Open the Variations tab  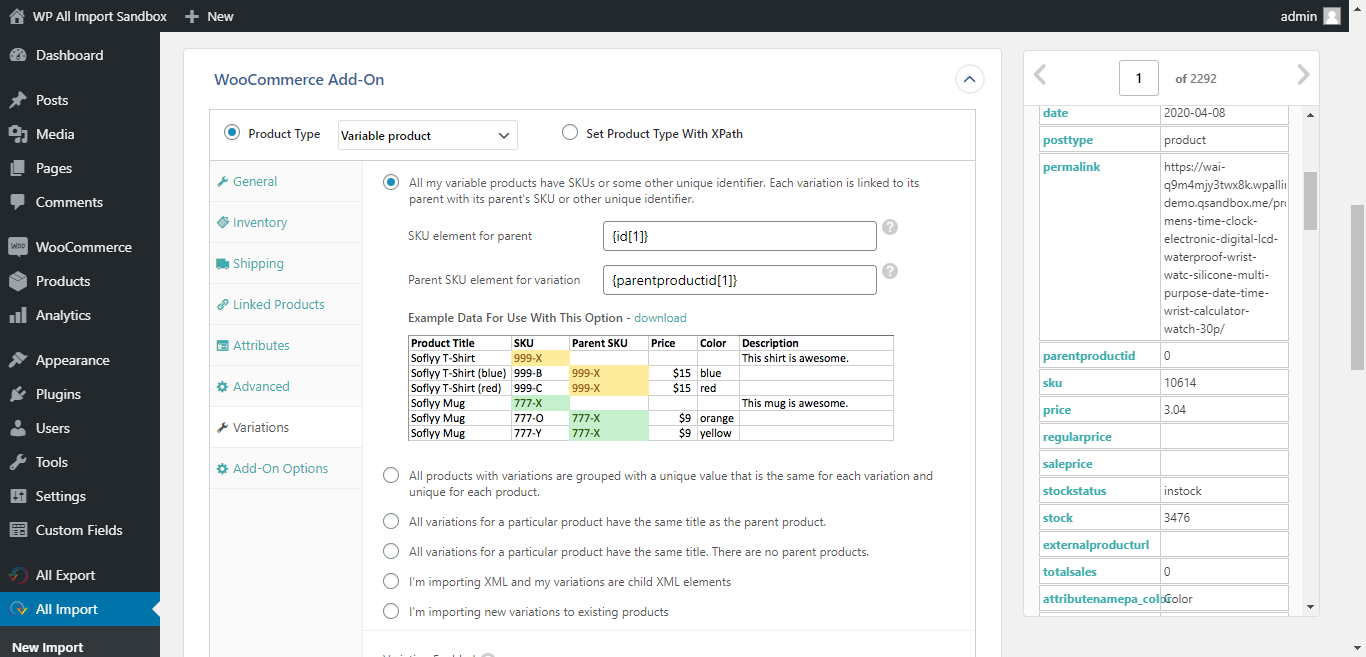pyautogui.click(x=286, y=428)
